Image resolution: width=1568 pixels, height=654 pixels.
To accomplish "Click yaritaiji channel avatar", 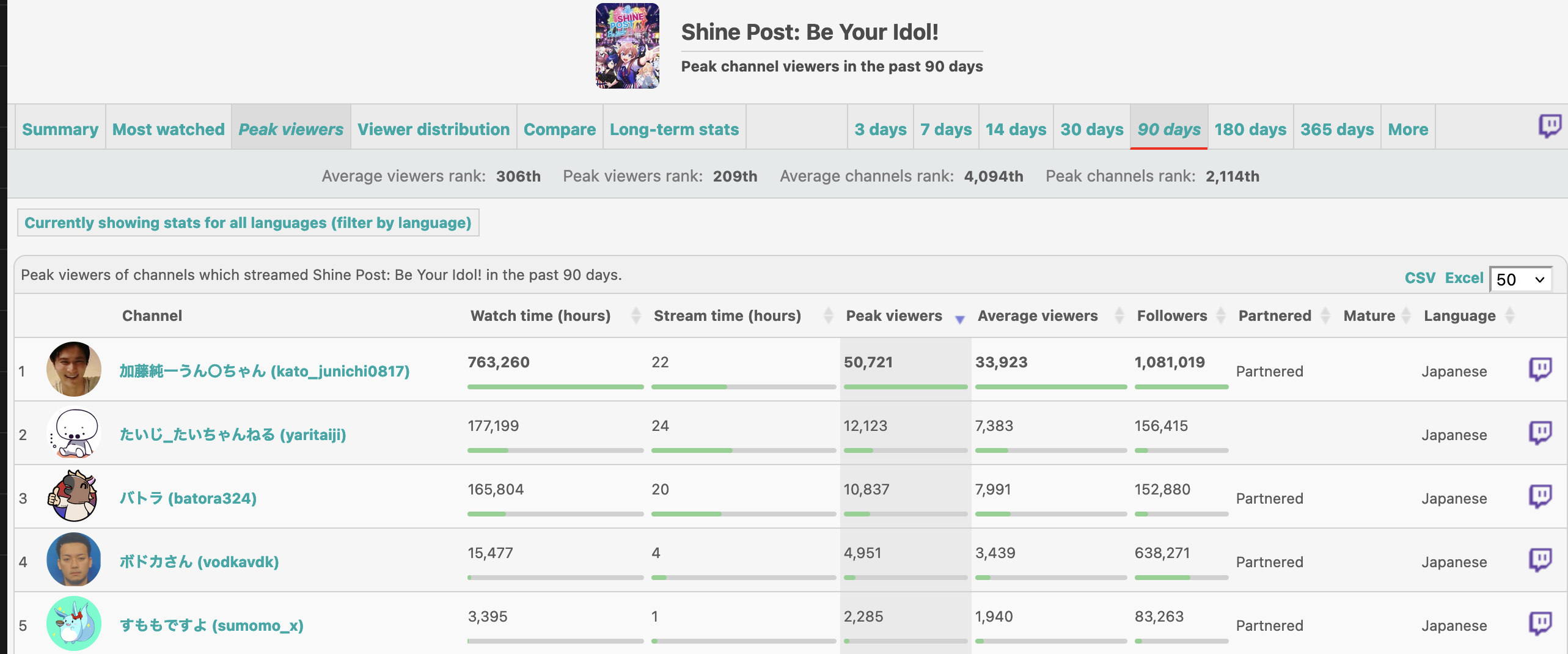I will 74,433.
